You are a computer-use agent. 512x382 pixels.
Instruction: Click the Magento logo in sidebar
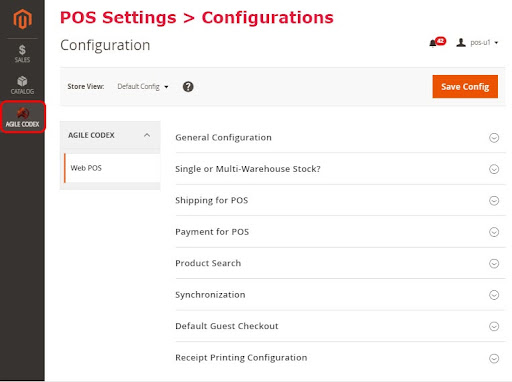click(x=22, y=19)
